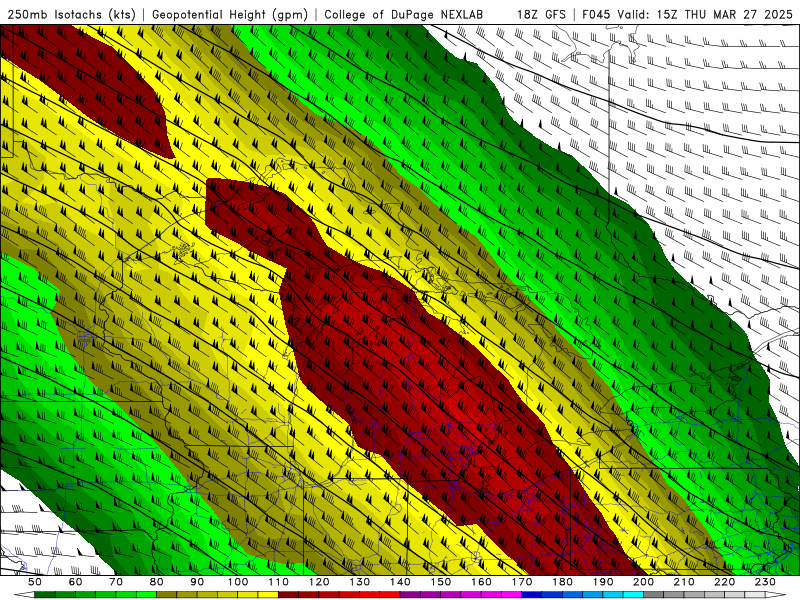Select the 60 label on the color scale

[x=76, y=582]
